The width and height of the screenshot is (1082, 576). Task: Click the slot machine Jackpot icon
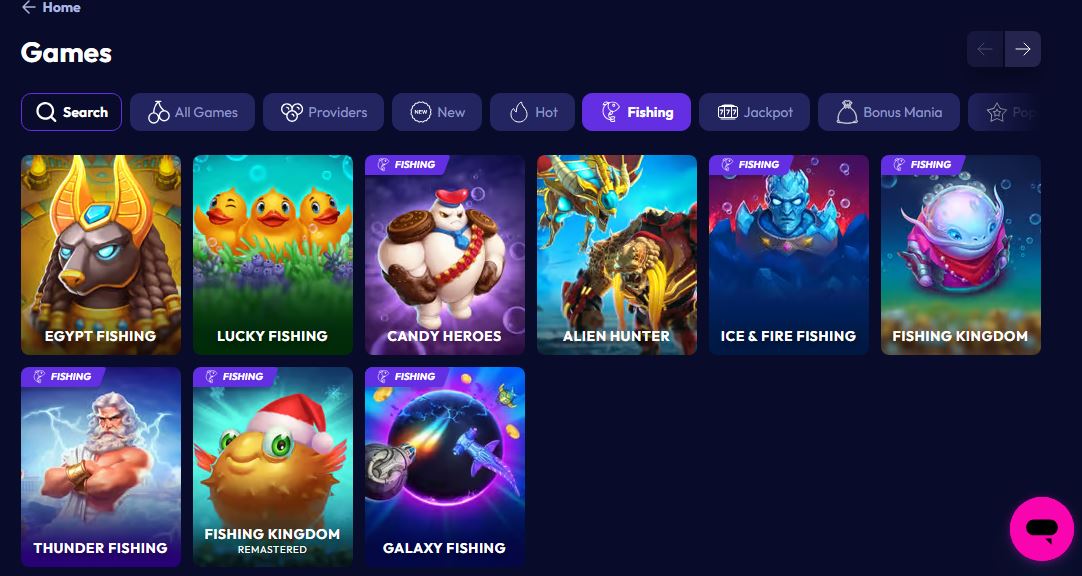pyautogui.click(x=727, y=112)
